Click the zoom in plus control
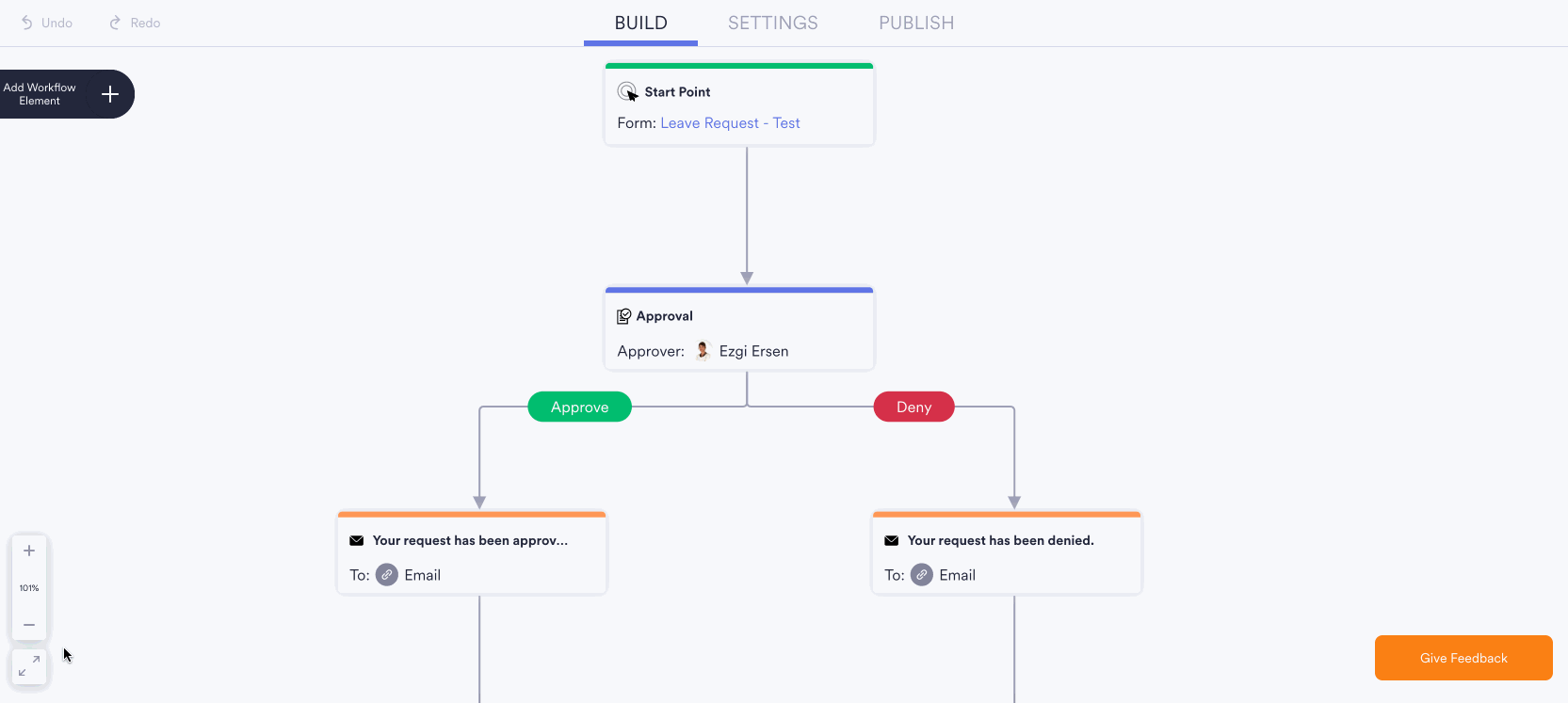This screenshot has height=703, width=1568. coord(28,550)
